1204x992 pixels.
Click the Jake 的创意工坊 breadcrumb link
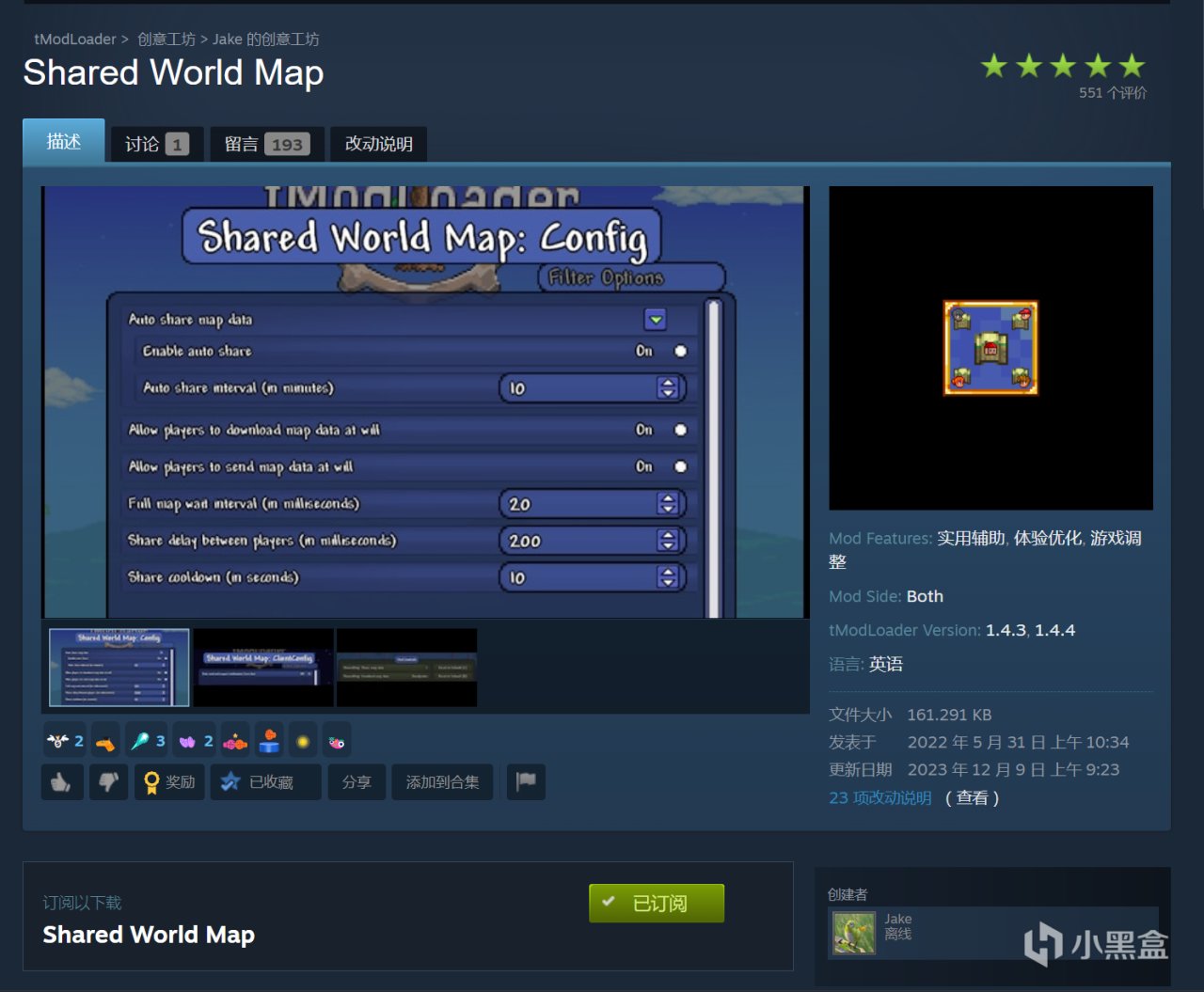(x=266, y=39)
